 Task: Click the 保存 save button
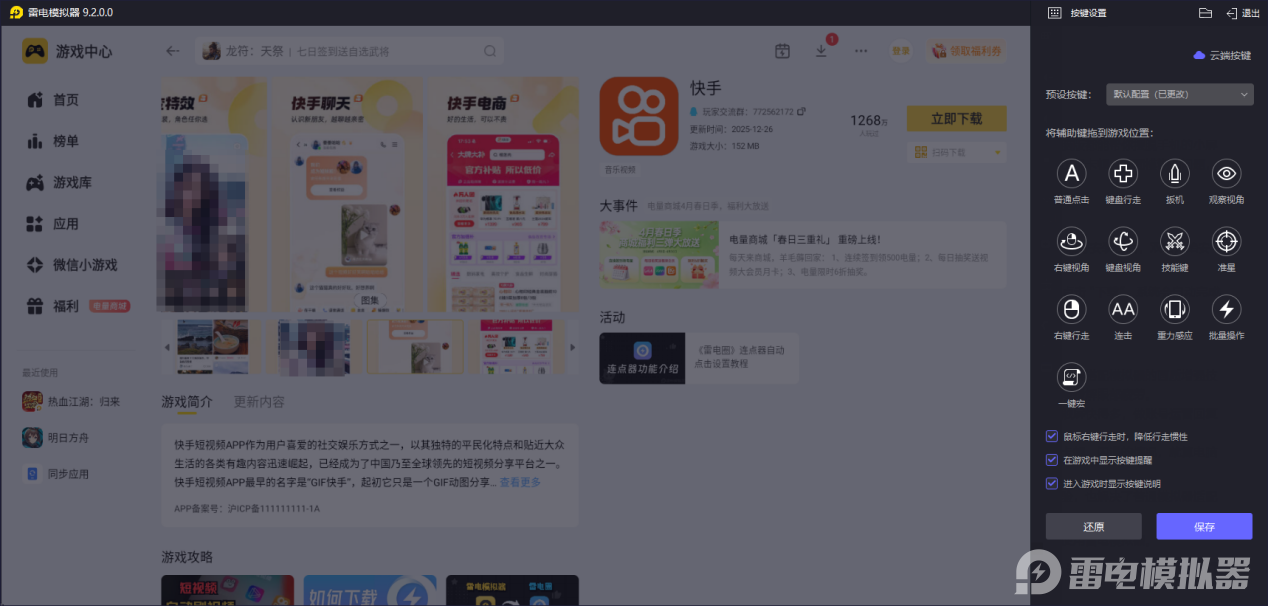pos(1204,527)
